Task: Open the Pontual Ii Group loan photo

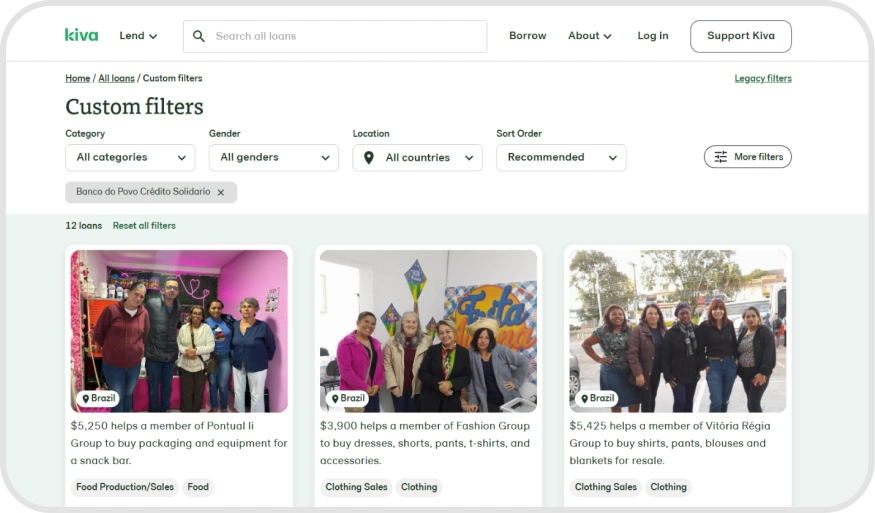Action: click(x=179, y=331)
